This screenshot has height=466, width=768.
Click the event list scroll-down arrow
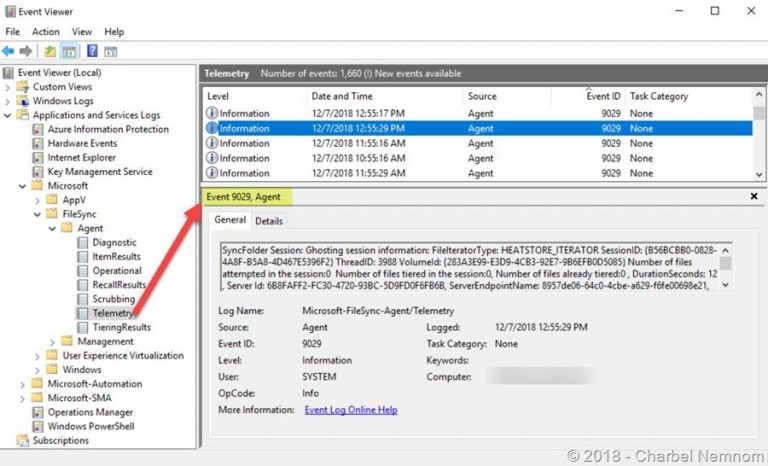point(759,174)
